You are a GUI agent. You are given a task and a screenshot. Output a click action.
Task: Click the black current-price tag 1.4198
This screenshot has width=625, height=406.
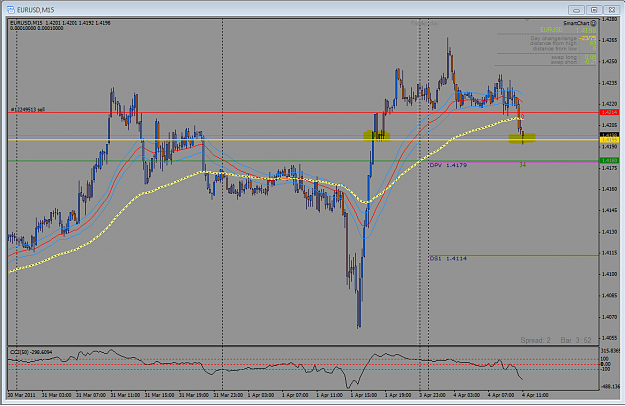609,135
